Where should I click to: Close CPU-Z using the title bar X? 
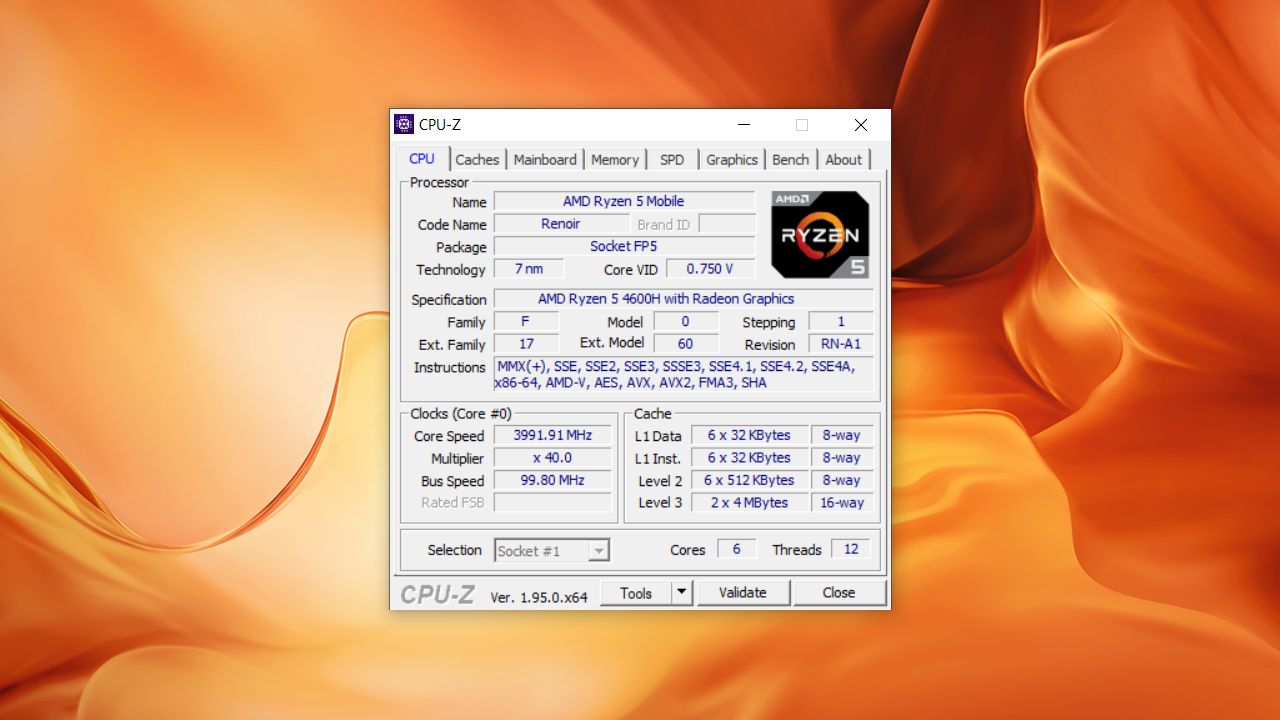click(x=860, y=125)
